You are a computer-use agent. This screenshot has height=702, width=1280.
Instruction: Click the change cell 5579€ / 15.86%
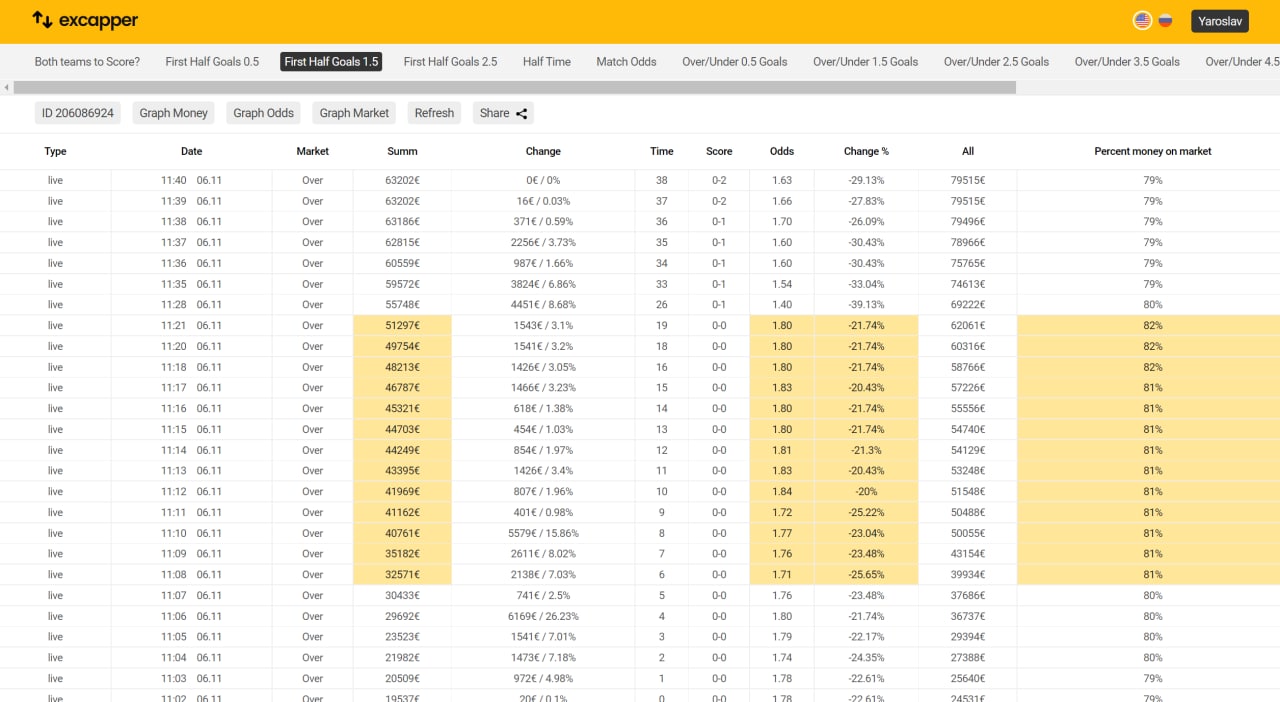point(543,533)
